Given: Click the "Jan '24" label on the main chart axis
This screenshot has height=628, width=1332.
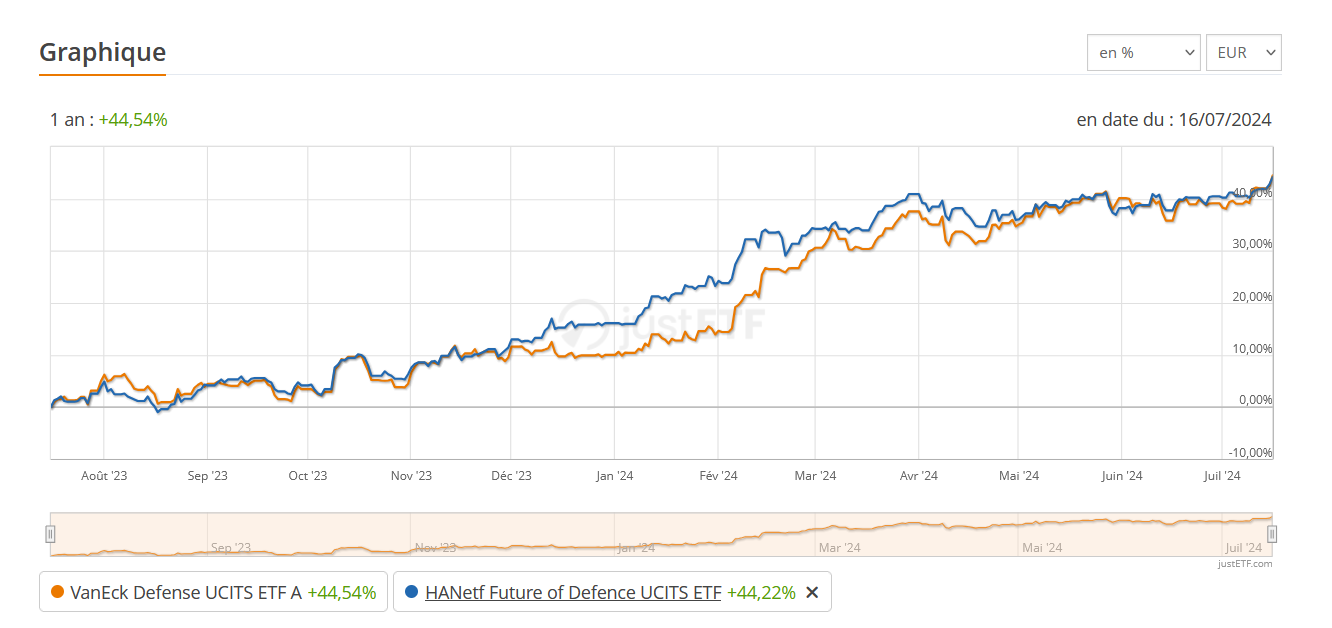Looking at the screenshot, I should point(614,476).
